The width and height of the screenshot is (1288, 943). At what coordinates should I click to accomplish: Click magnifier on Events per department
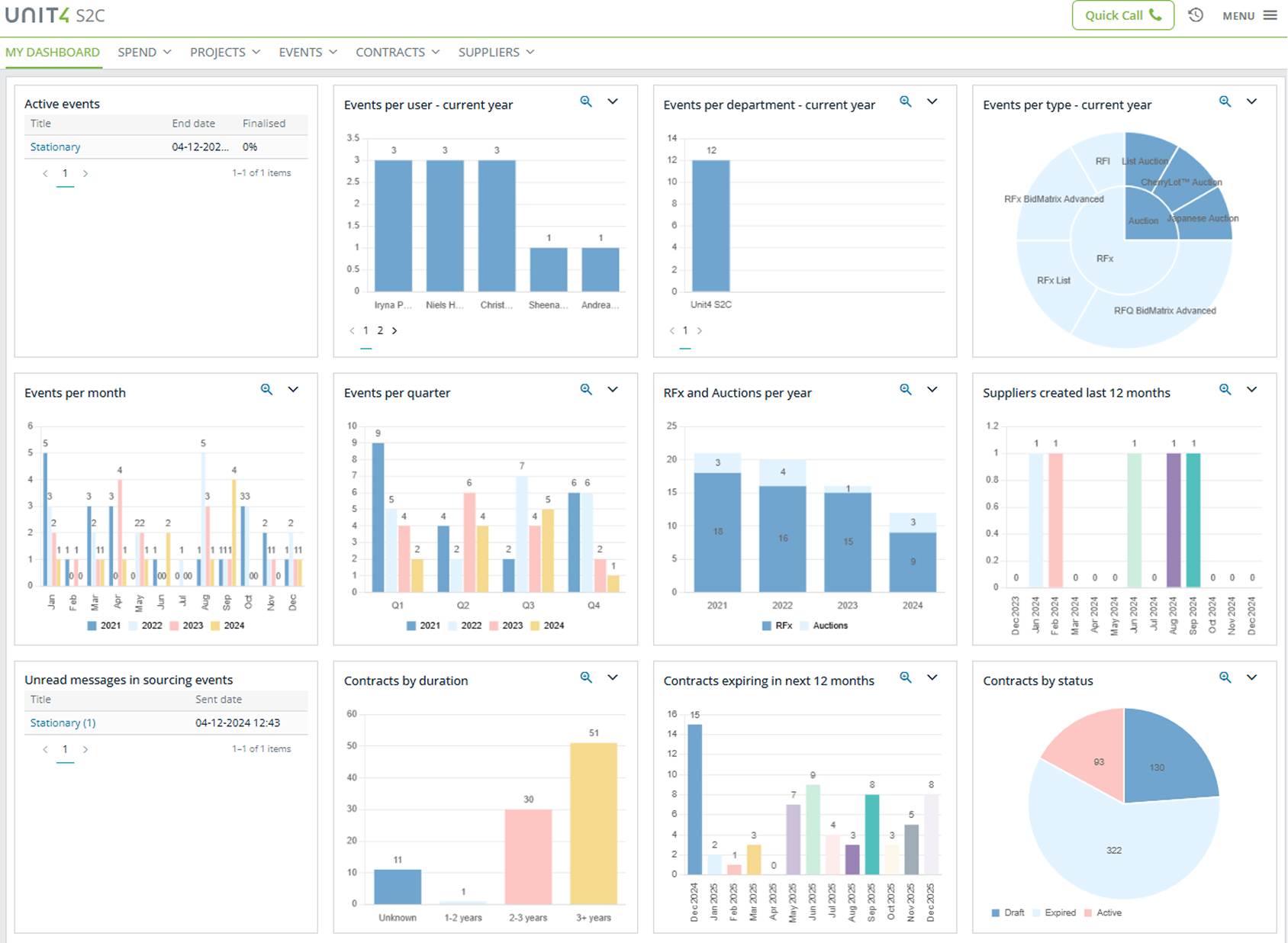(x=906, y=101)
